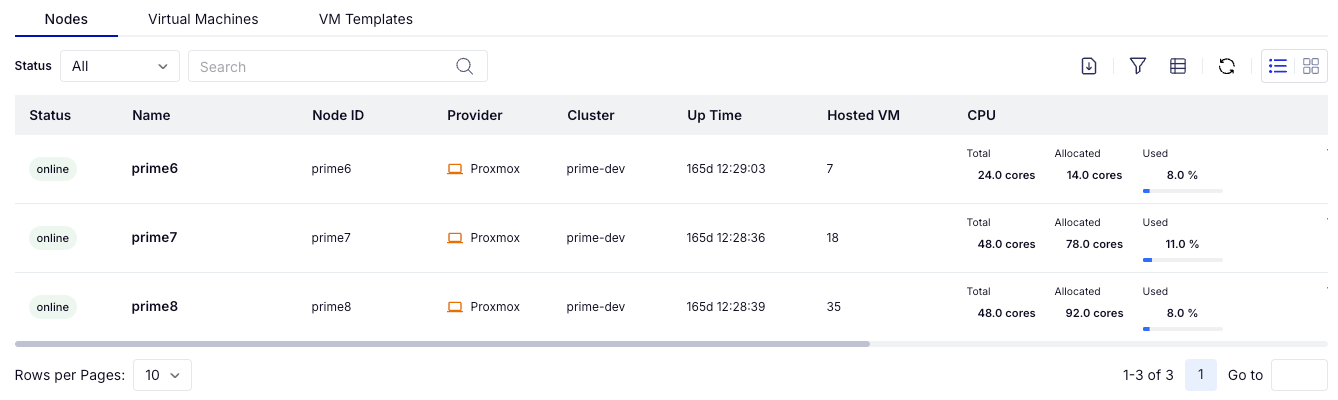Click the Proxmox provider icon for prime8

(x=455, y=307)
